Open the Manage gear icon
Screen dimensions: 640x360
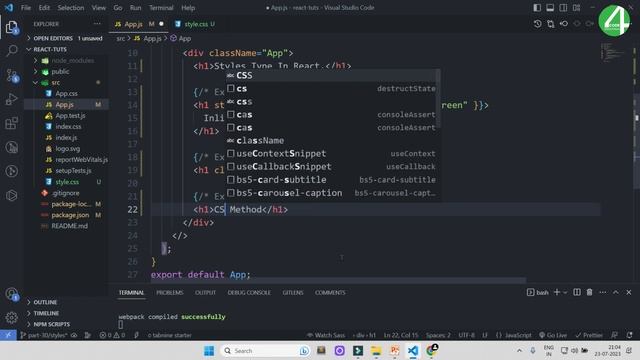click(x=11, y=317)
